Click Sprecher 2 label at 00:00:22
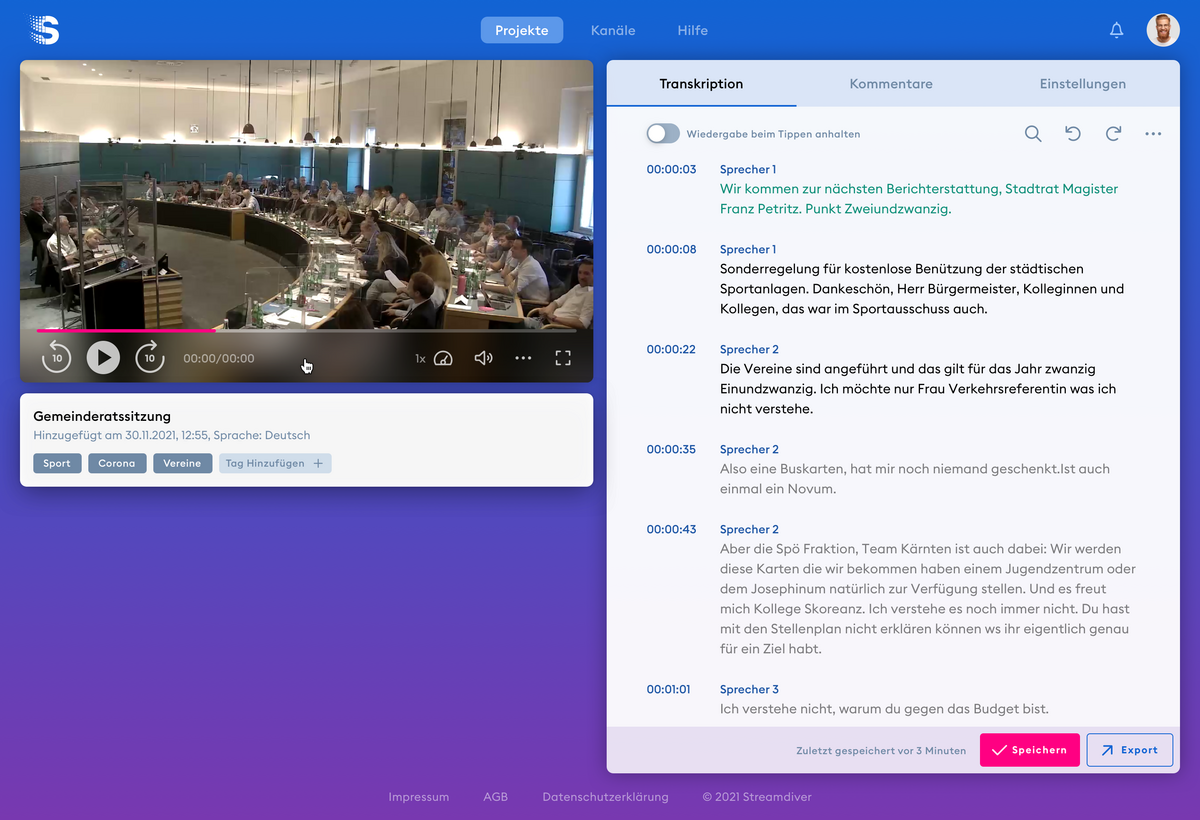This screenshot has height=820, width=1200. click(x=749, y=349)
